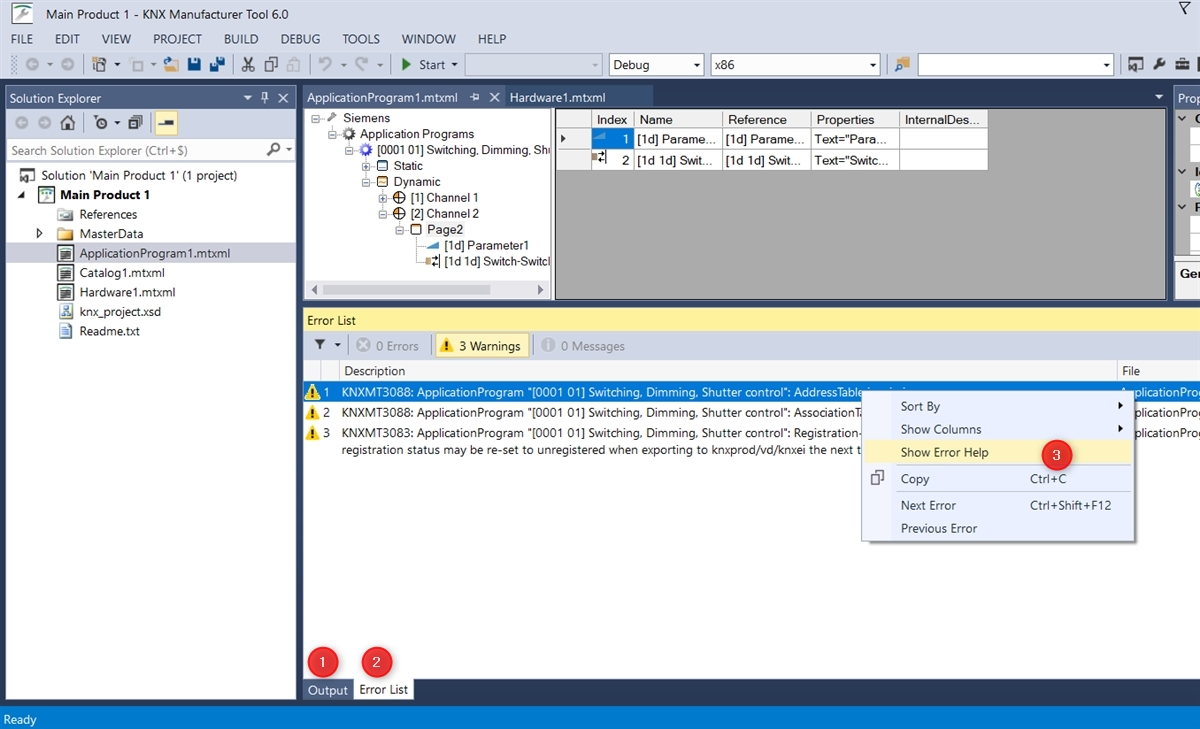Click the Find in Files toolbar icon

902,64
